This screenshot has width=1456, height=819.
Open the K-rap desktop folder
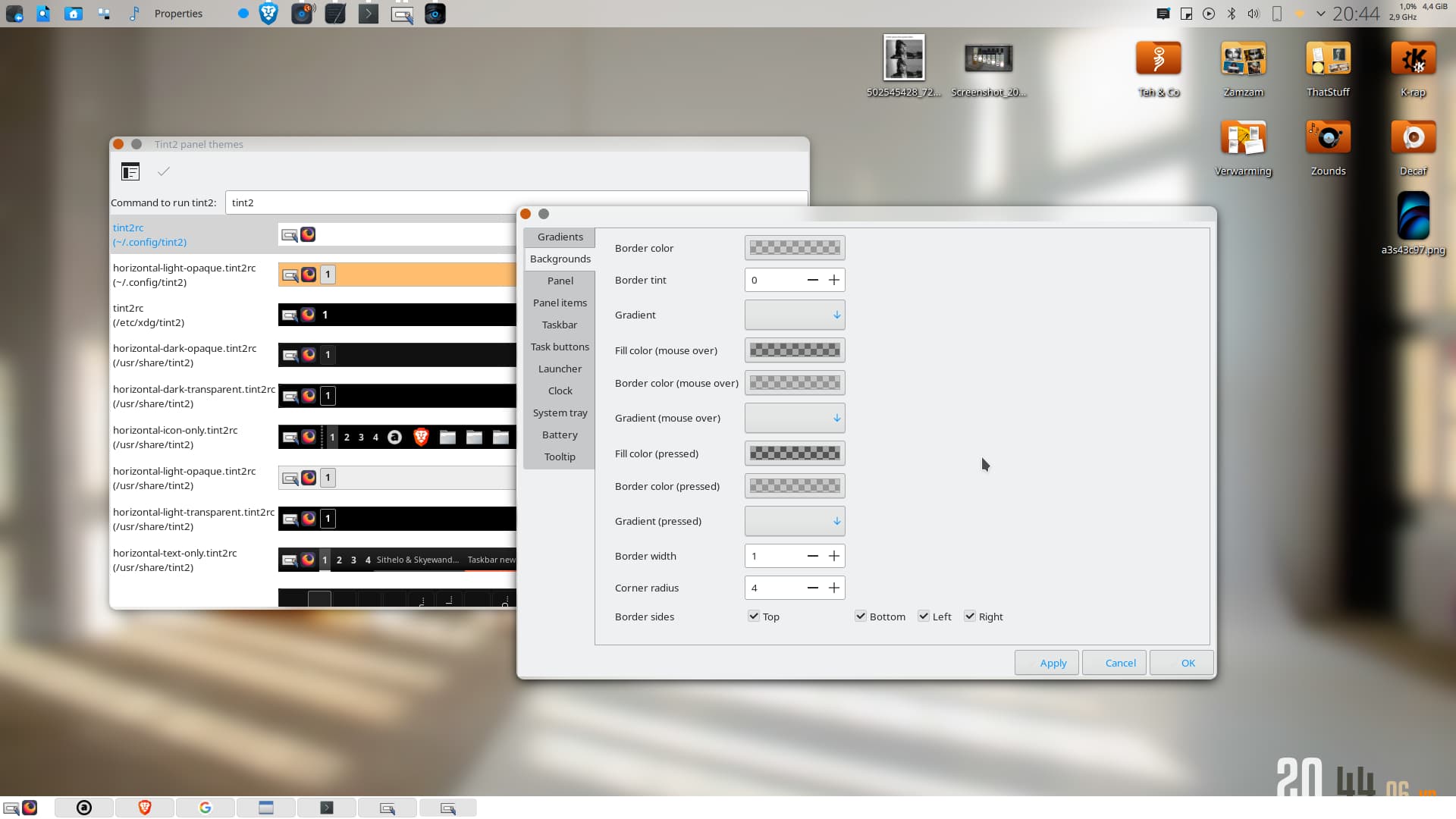(1414, 68)
